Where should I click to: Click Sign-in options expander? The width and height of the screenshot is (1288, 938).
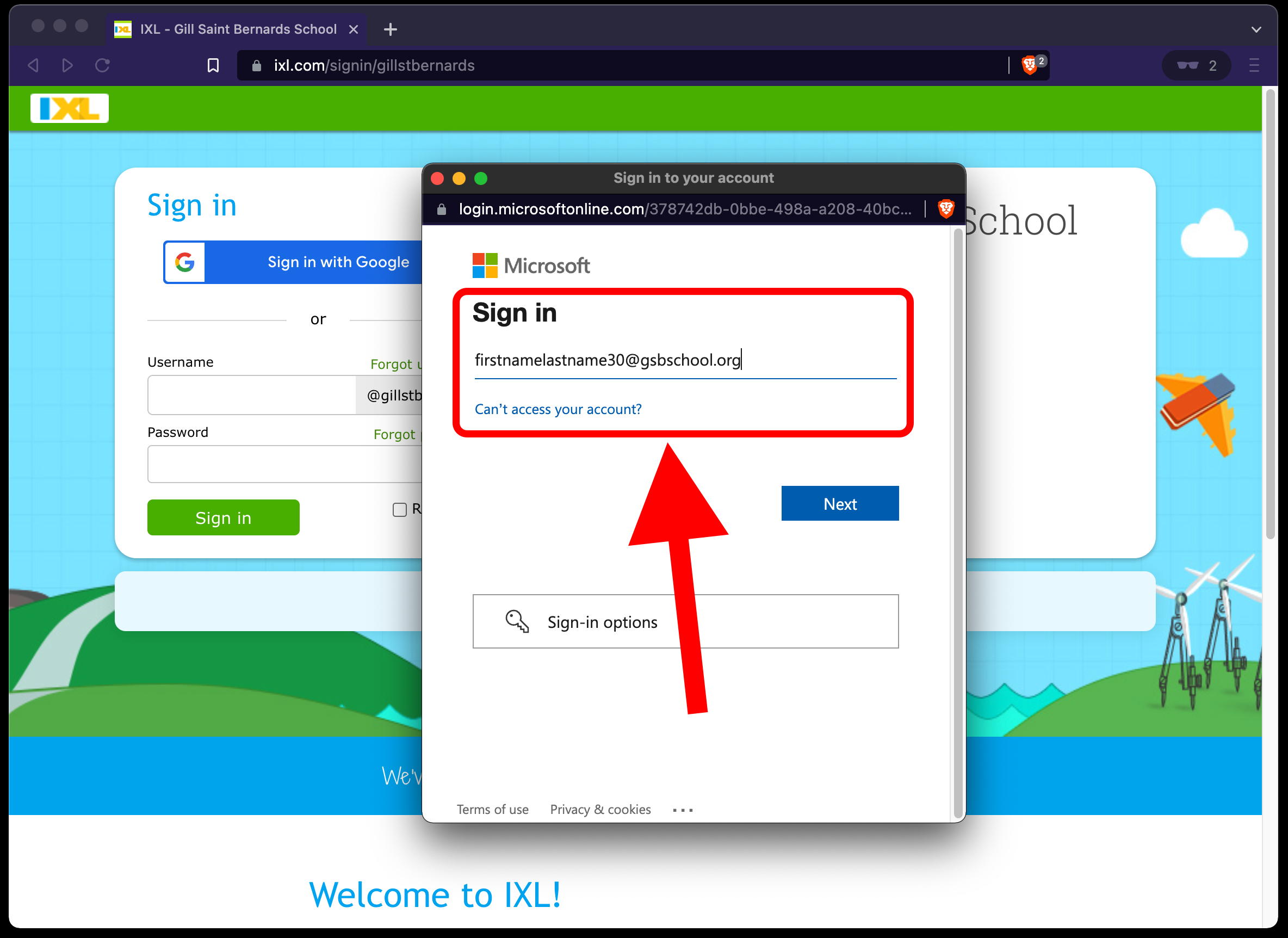click(x=687, y=622)
